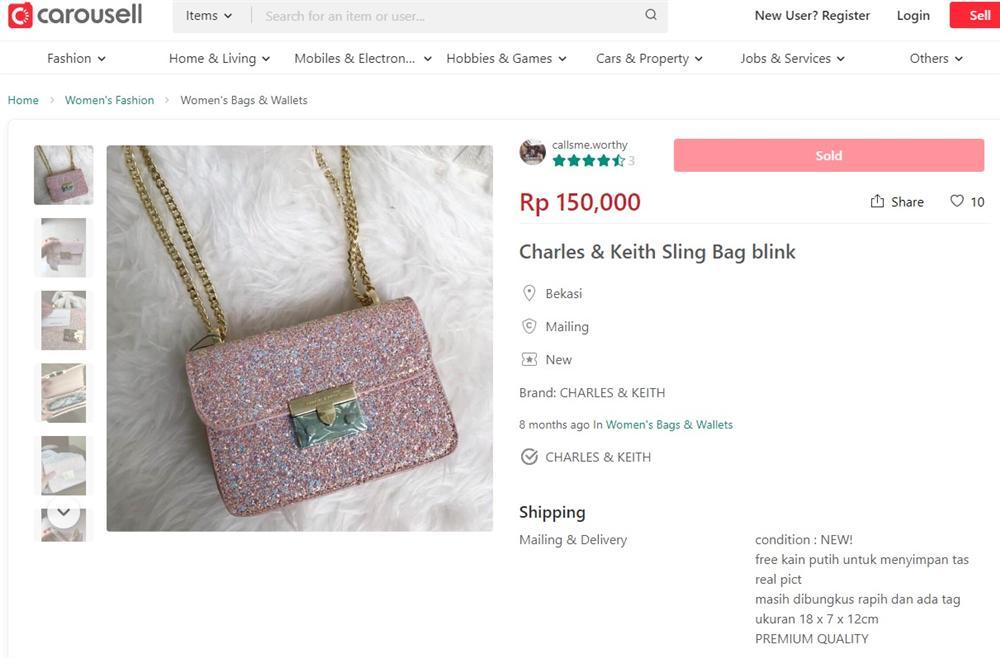Click the verified badge next to CHARLES & KEITH
Viewport: 1000px width, 658px height.
tap(529, 456)
